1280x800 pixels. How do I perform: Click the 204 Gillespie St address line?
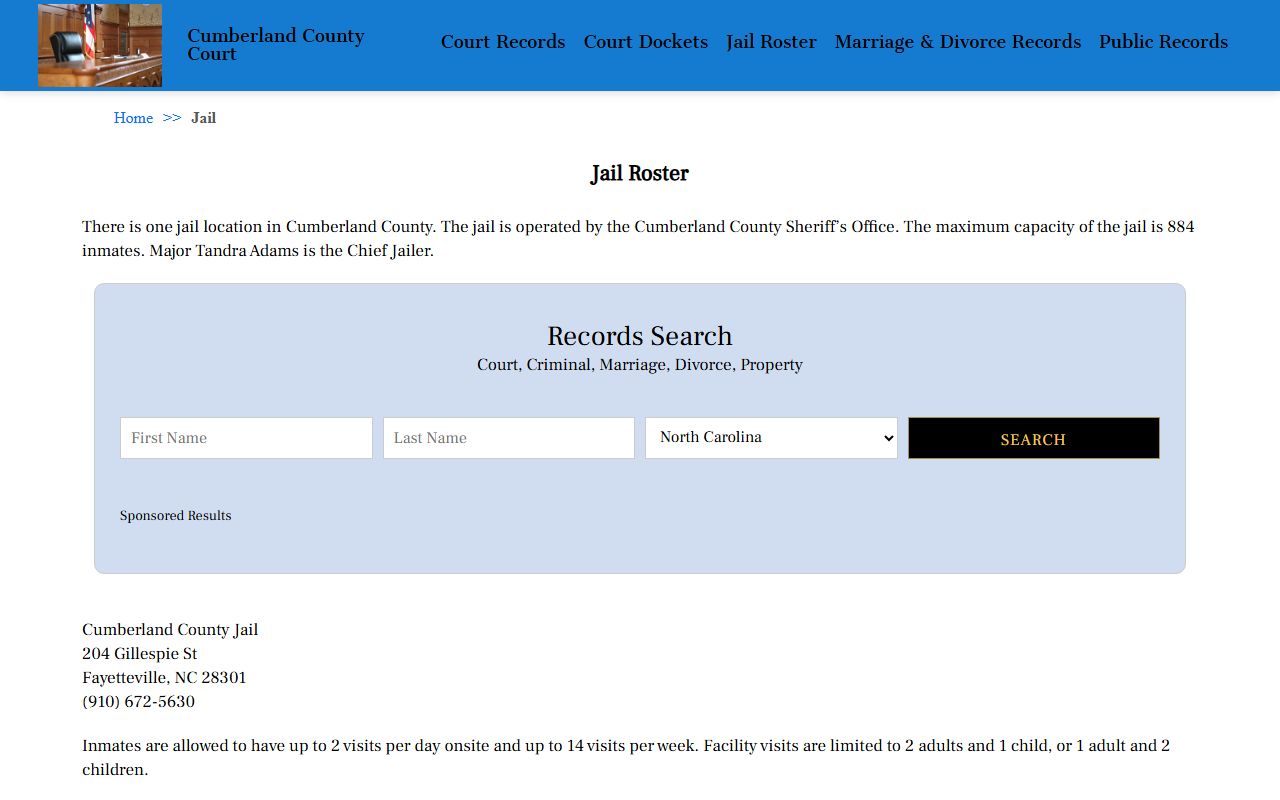(139, 654)
